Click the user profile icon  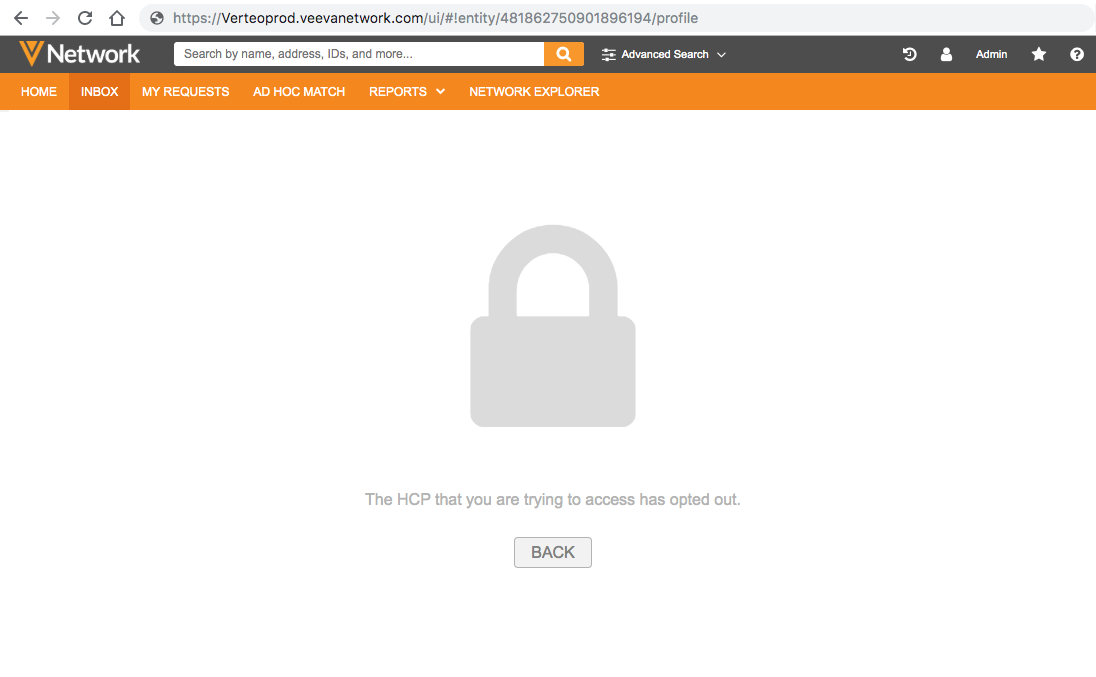tap(946, 54)
